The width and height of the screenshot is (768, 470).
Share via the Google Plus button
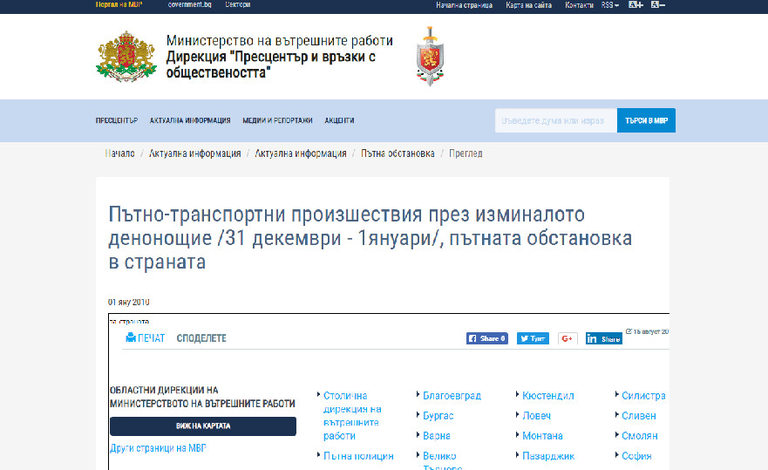click(x=568, y=338)
